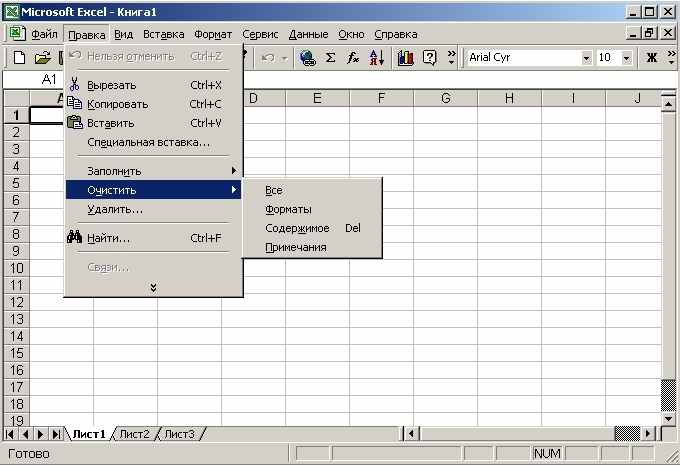
Task: Click the AutoSum sigma icon
Action: [x=330, y=57]
